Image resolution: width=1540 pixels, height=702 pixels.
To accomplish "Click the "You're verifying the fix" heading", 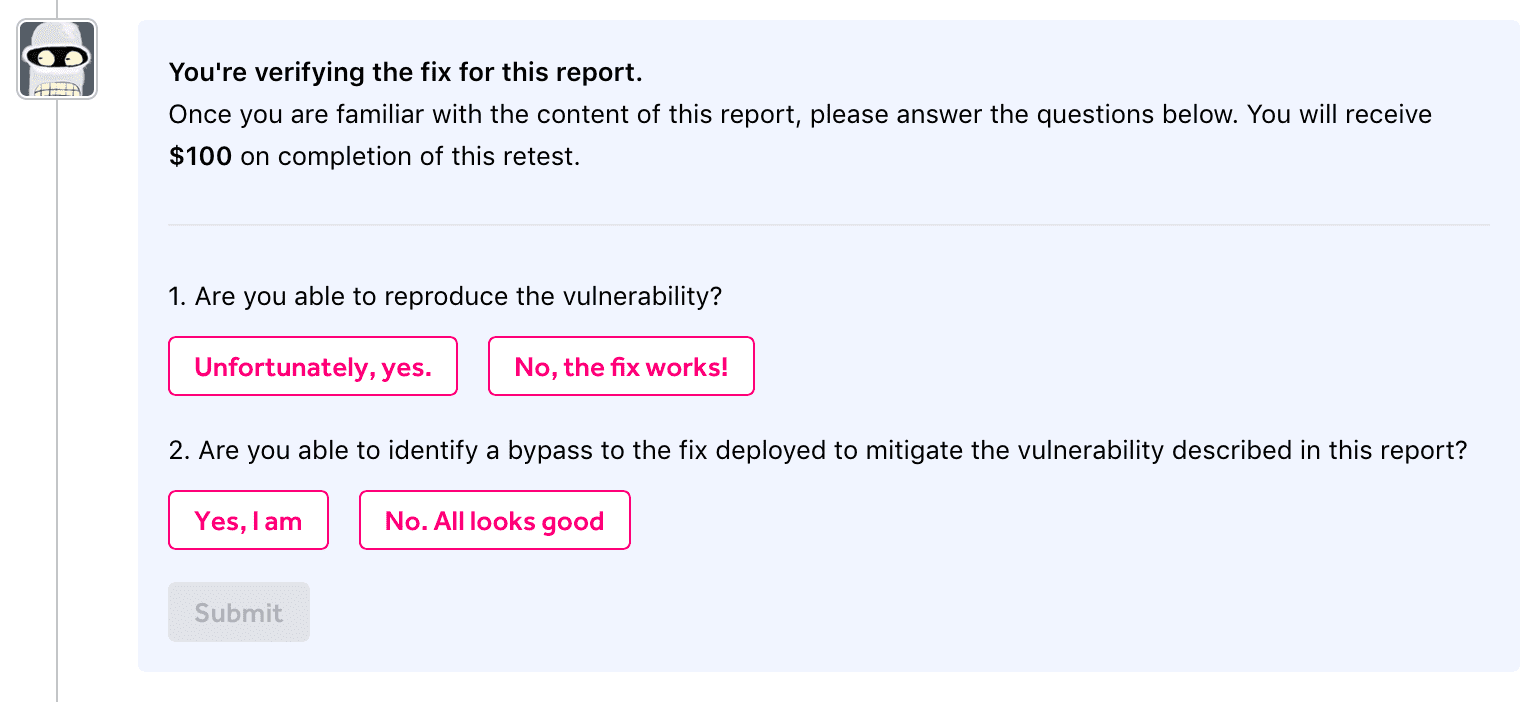I will pyautogui.click(x=405, y=72).
